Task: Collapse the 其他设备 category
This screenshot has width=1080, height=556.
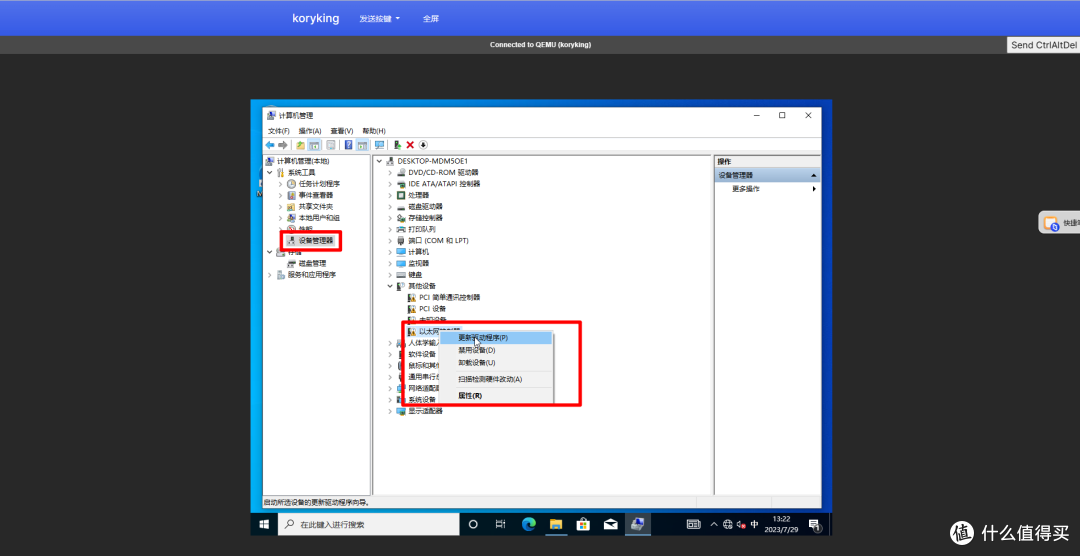Action: [390, 286]
